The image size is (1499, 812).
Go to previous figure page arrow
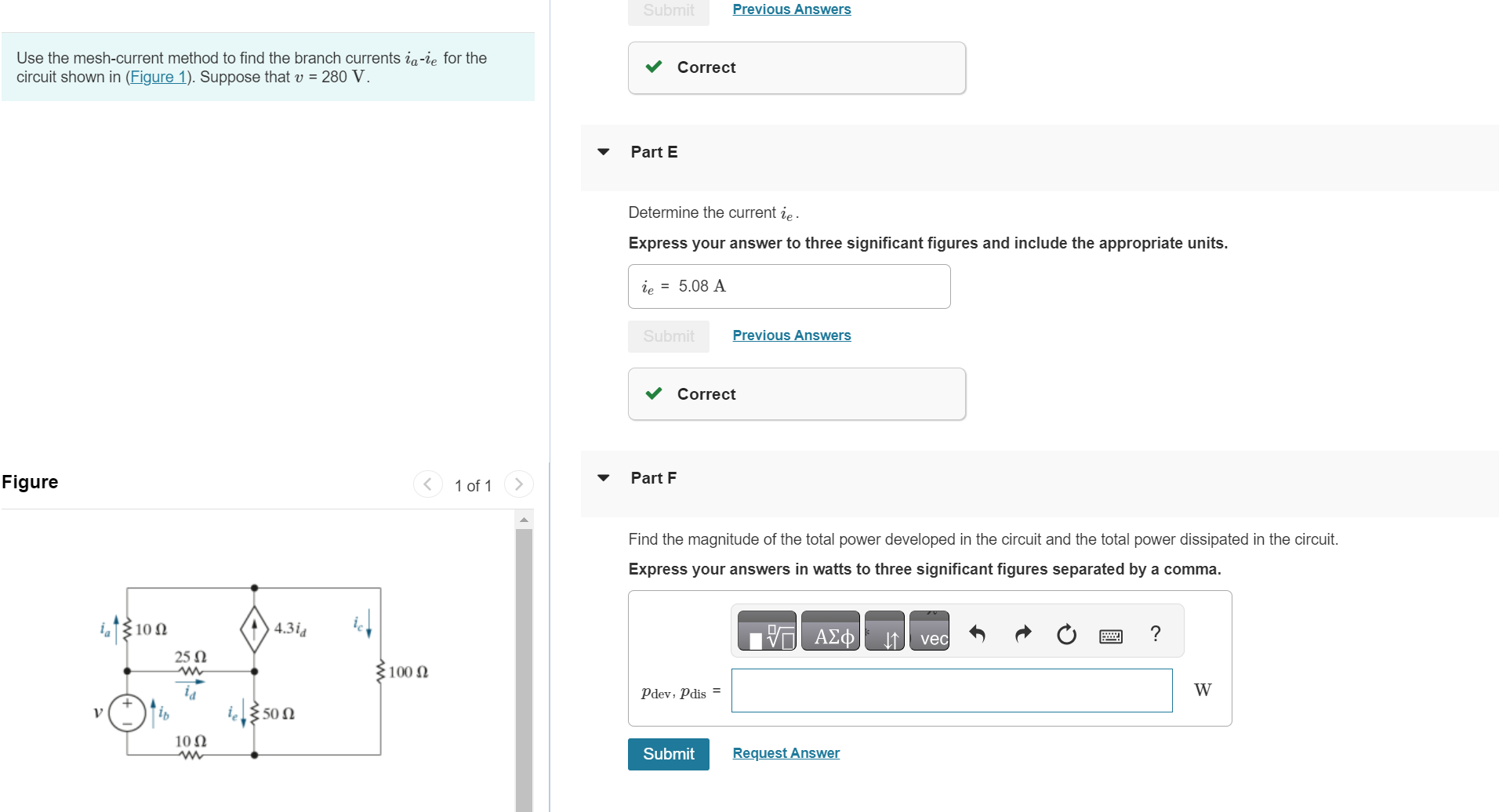point(428,484)
